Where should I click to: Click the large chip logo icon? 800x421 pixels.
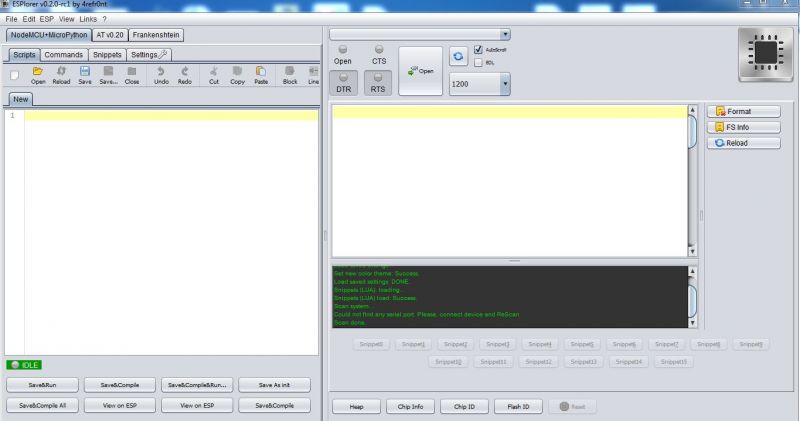tap(765, 54)
